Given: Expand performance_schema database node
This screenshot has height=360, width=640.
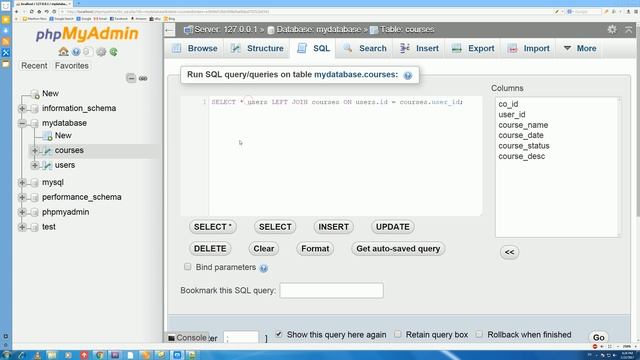Looking at the screenshot, I should click(x=22, y=197).
